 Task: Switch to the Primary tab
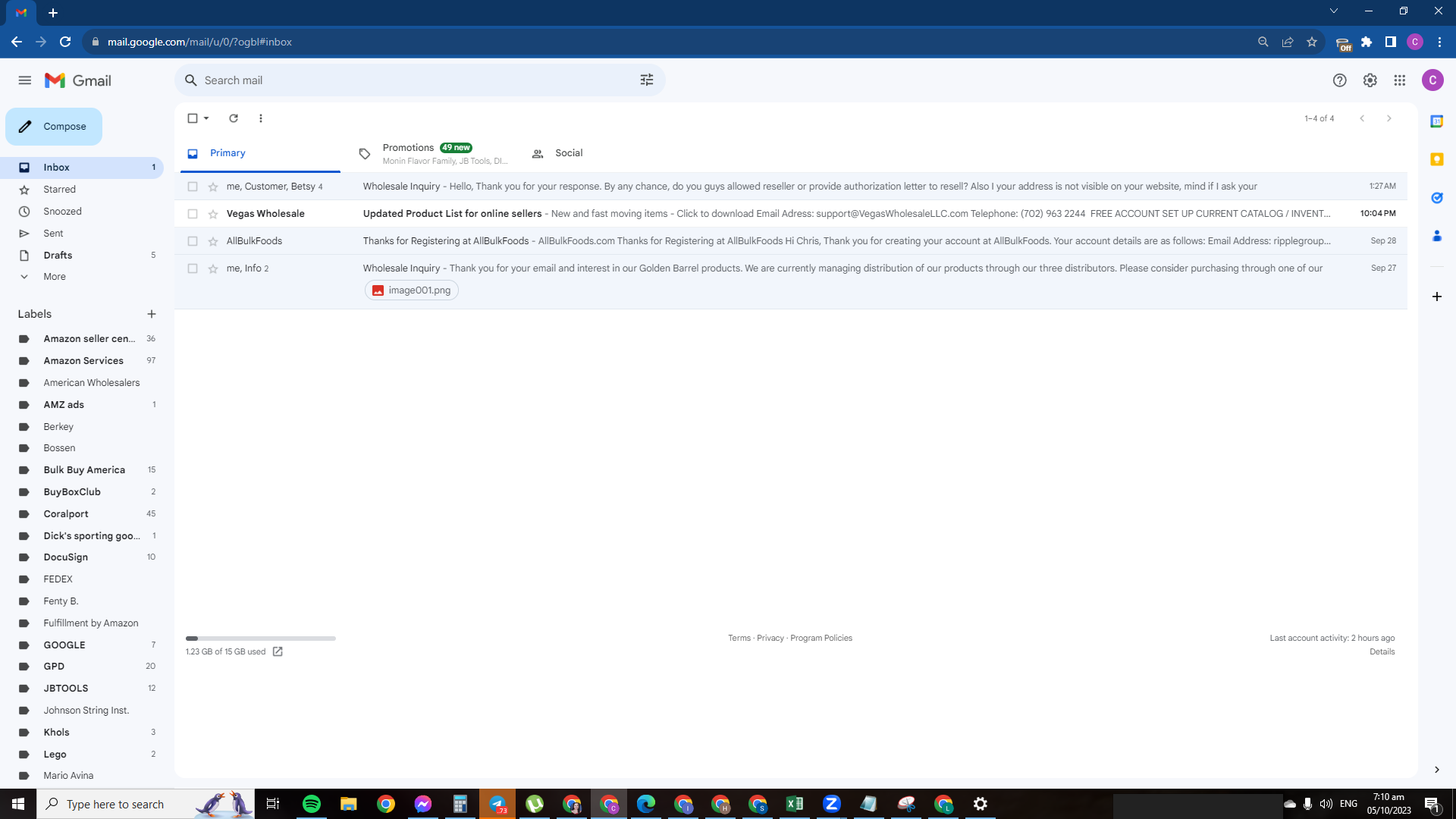click(260, 153)
